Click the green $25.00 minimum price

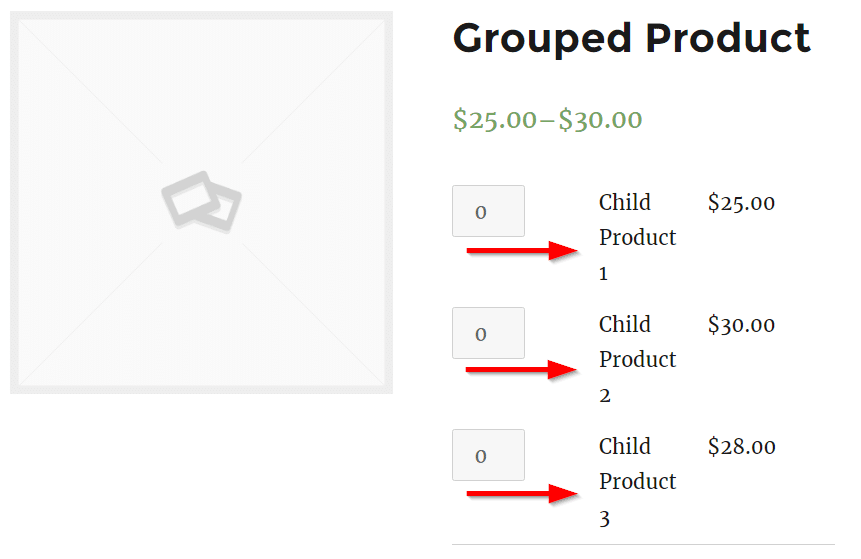pyautogui.click(x=495, y=120)
